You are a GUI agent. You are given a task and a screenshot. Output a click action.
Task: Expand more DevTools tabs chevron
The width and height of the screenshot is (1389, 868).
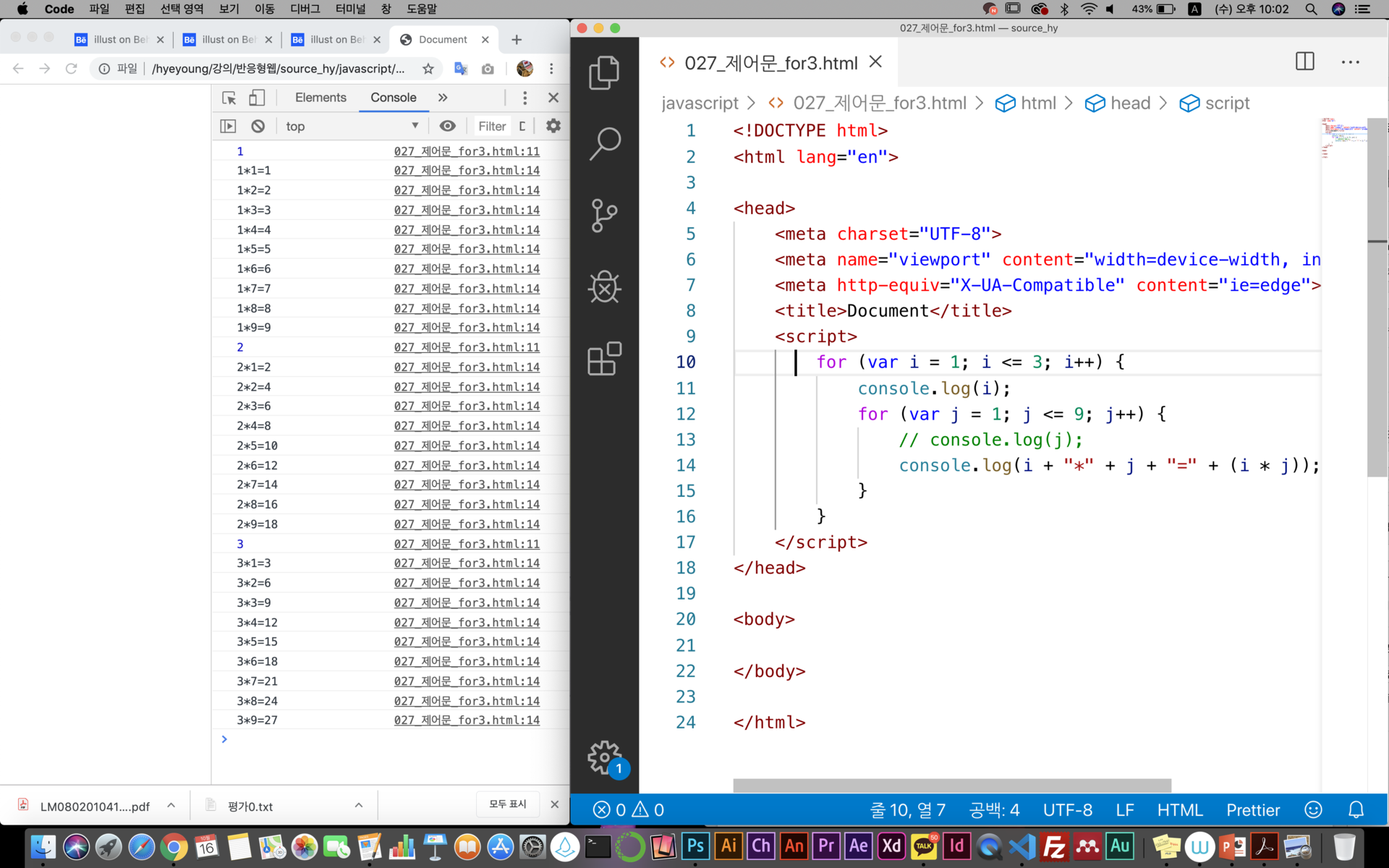tap(443, 98)
